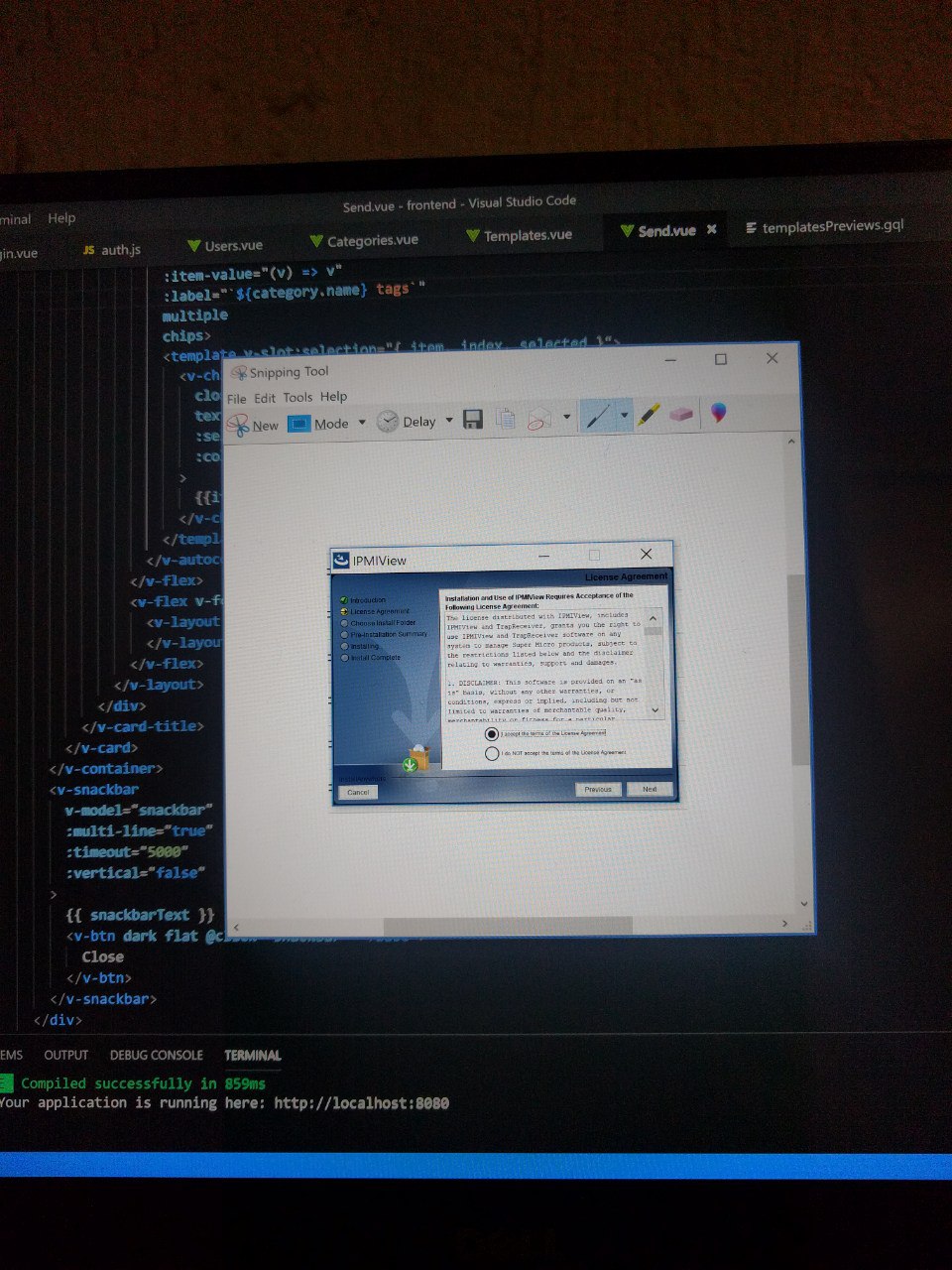Open the DEBUG CONSOLE panel tab
952x1270 pixels.
157,1055
